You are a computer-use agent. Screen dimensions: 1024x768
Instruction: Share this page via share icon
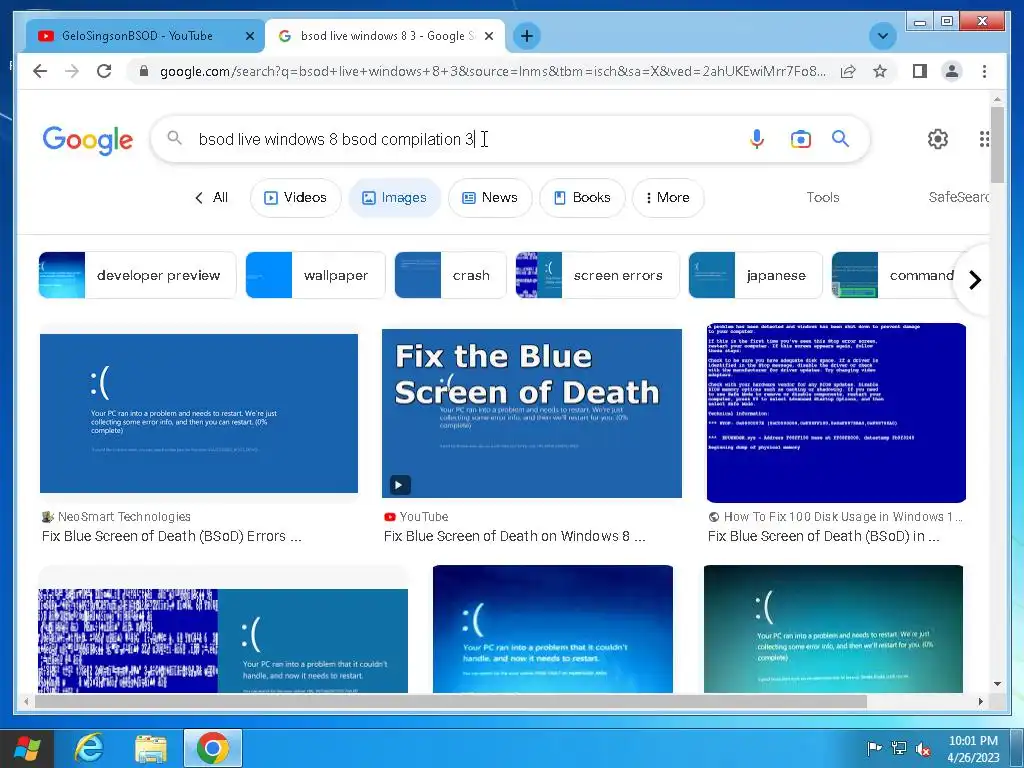point(848,71)
